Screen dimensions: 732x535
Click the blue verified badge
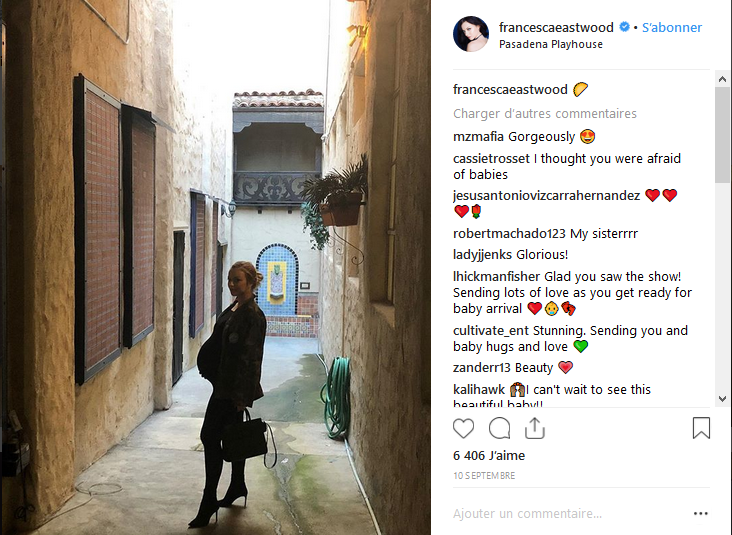624,27
